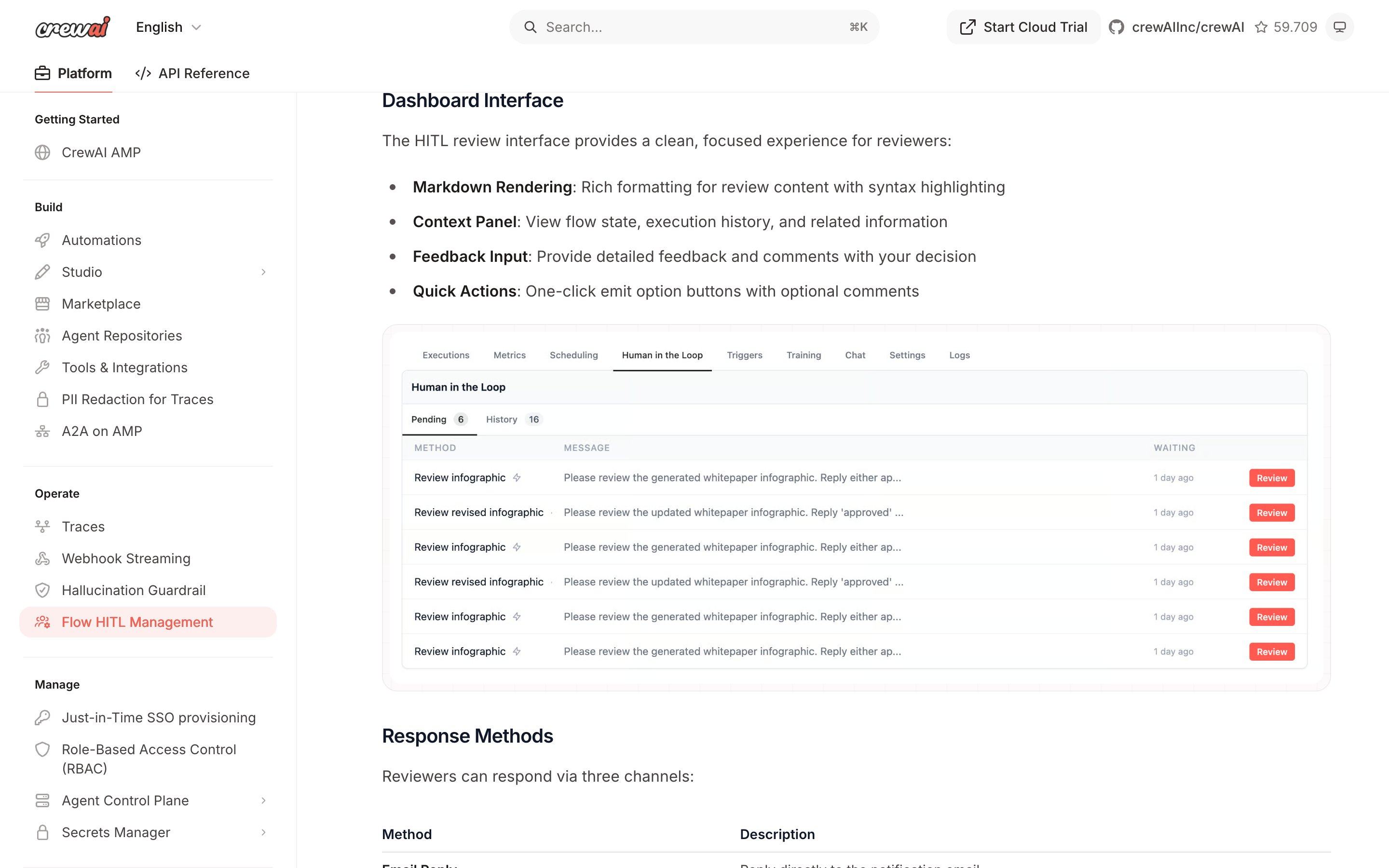Click the dashboard screenshot image
Viewport: 1389px width, 868px height.
click(x=856, y=507)
